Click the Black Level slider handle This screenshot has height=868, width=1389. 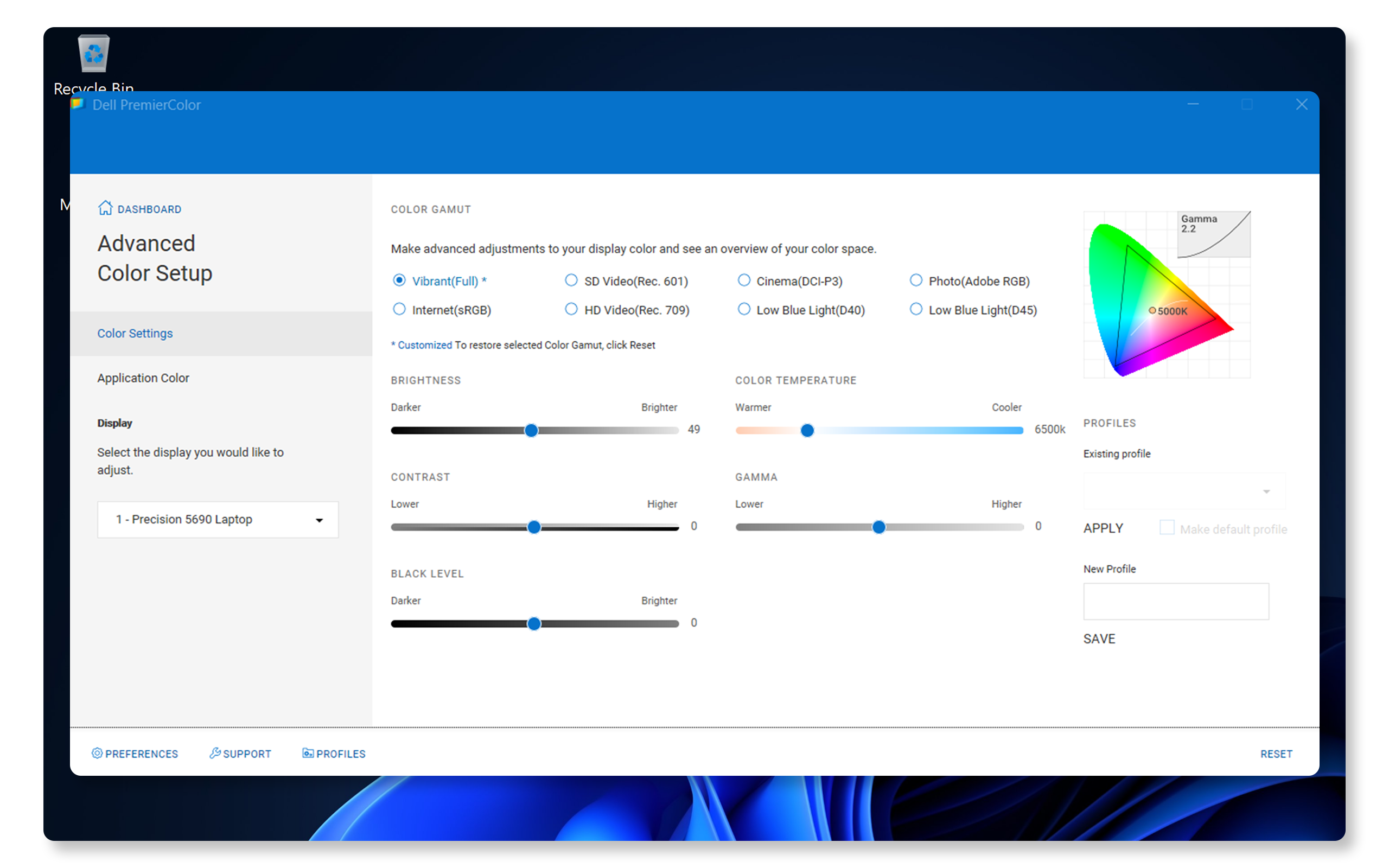534,623
